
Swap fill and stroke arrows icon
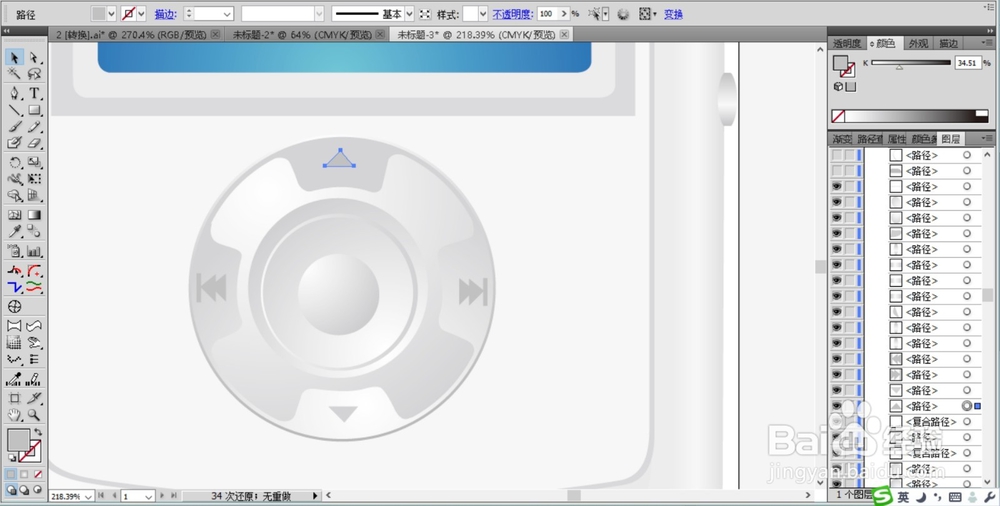click(x=38, y=433)
